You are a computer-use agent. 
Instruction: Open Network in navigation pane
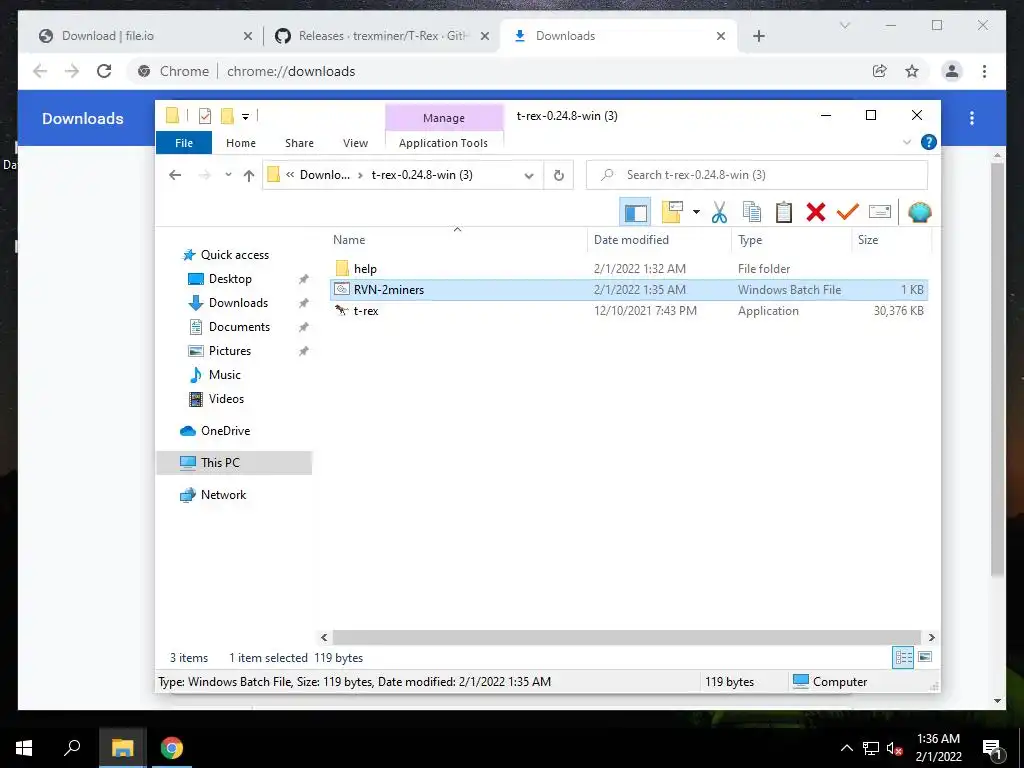tap(223, 495)
